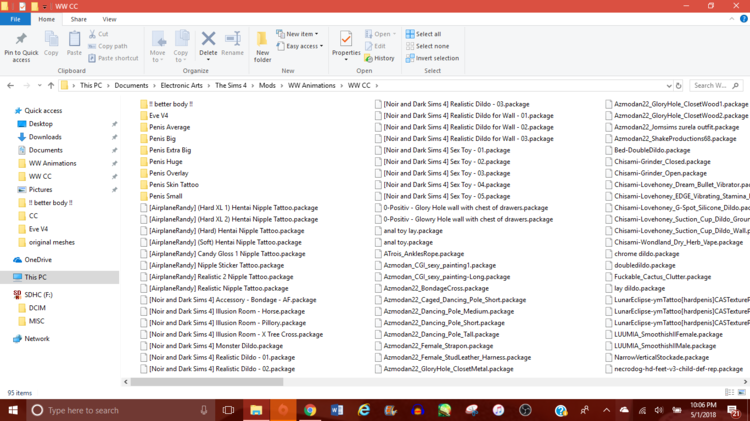750x421 pixels.
Task: Go back with the left arrow
Action: pyautogui.click(x=11, y=86)
